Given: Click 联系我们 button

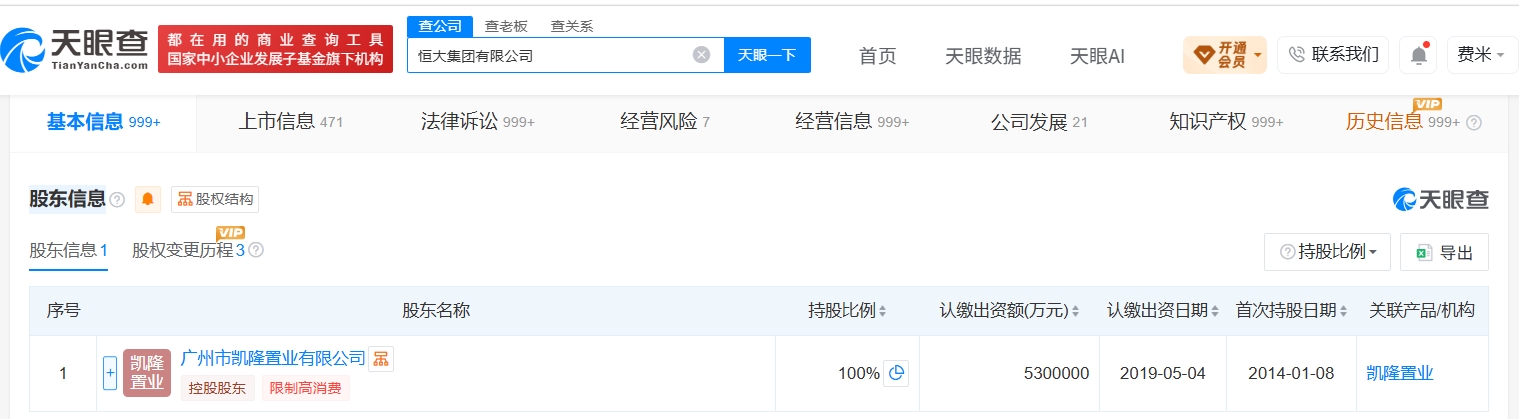Looking at the screenshot, I should (1333, 54).
